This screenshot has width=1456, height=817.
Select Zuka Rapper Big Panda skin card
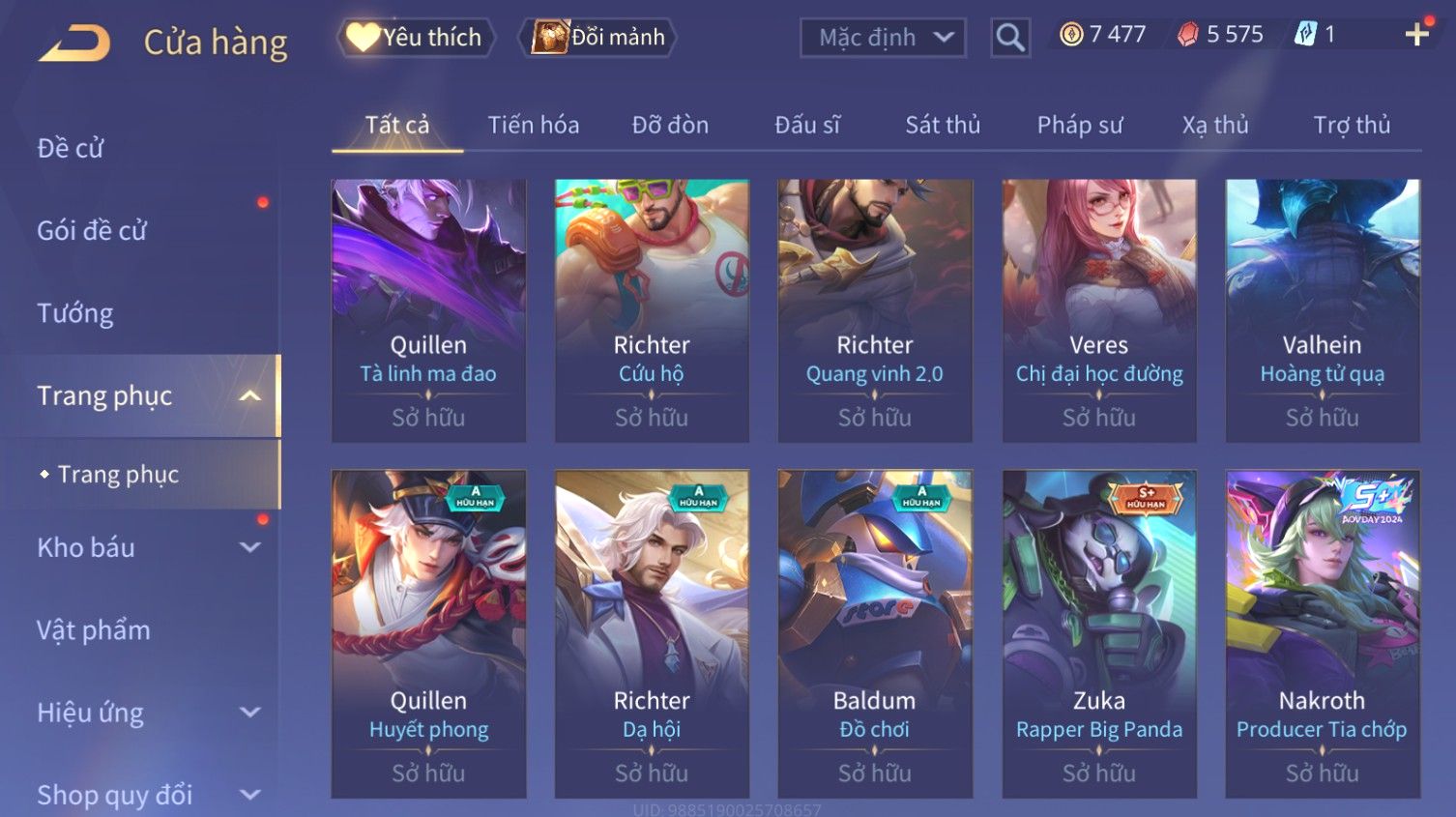click(1099, 634)
